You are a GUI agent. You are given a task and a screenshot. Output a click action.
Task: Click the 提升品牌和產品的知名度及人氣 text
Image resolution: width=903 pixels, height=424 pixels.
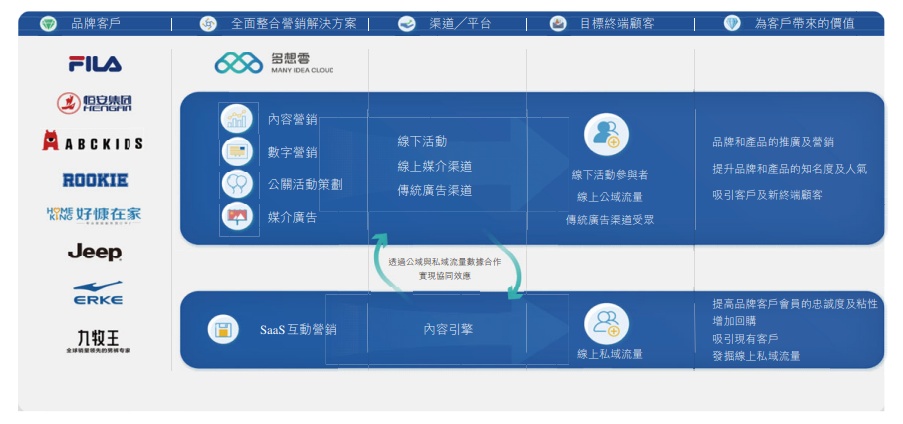[x=790, y=169]
